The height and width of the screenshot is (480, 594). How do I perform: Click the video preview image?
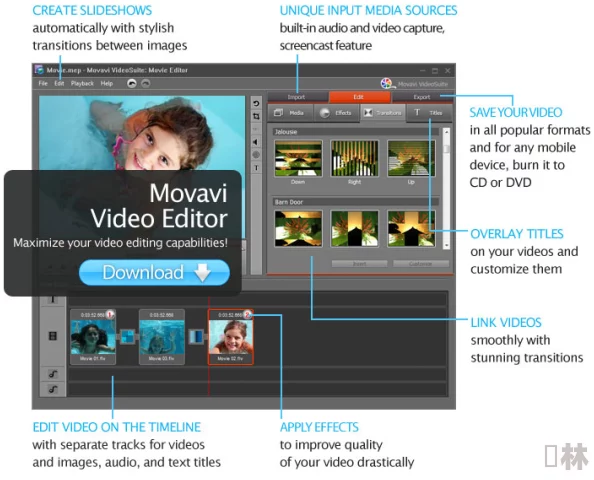(x=142, y=133)
